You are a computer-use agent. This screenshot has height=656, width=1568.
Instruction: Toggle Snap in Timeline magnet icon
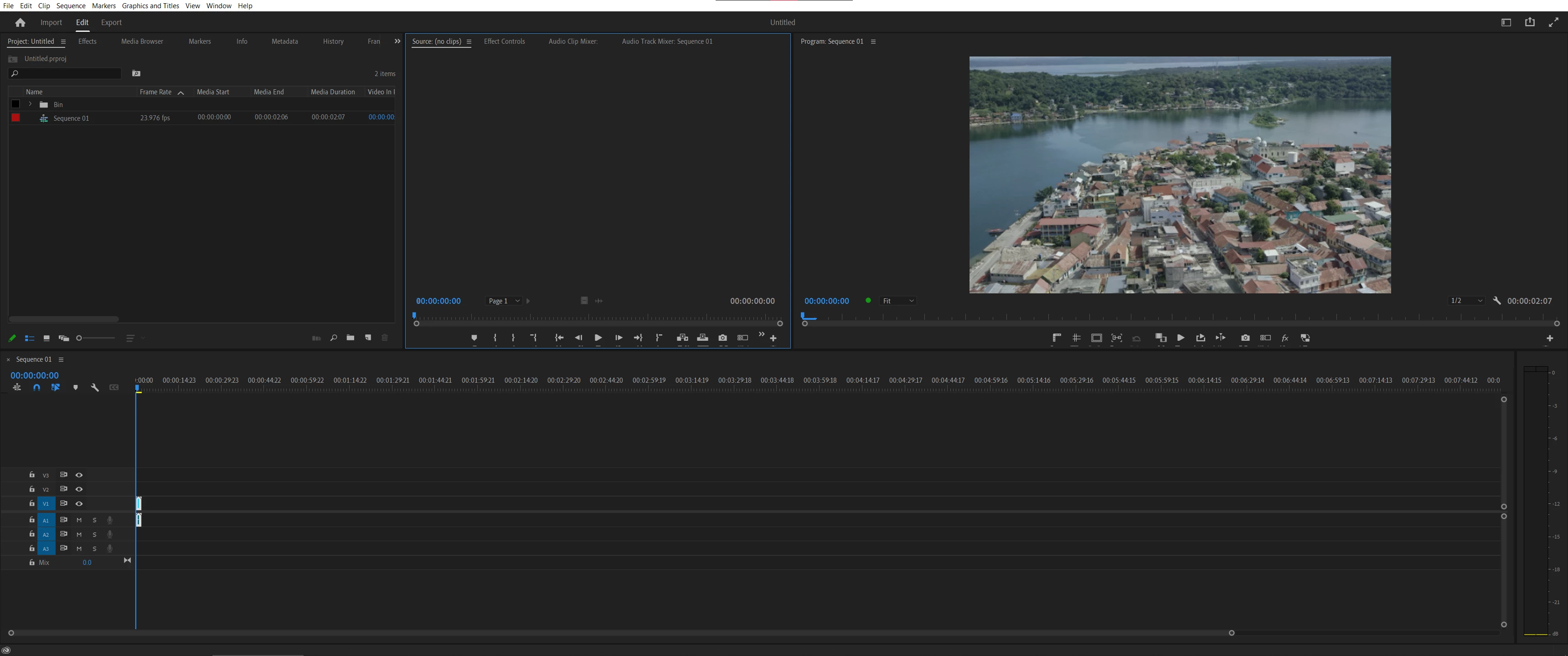(36, 388)
